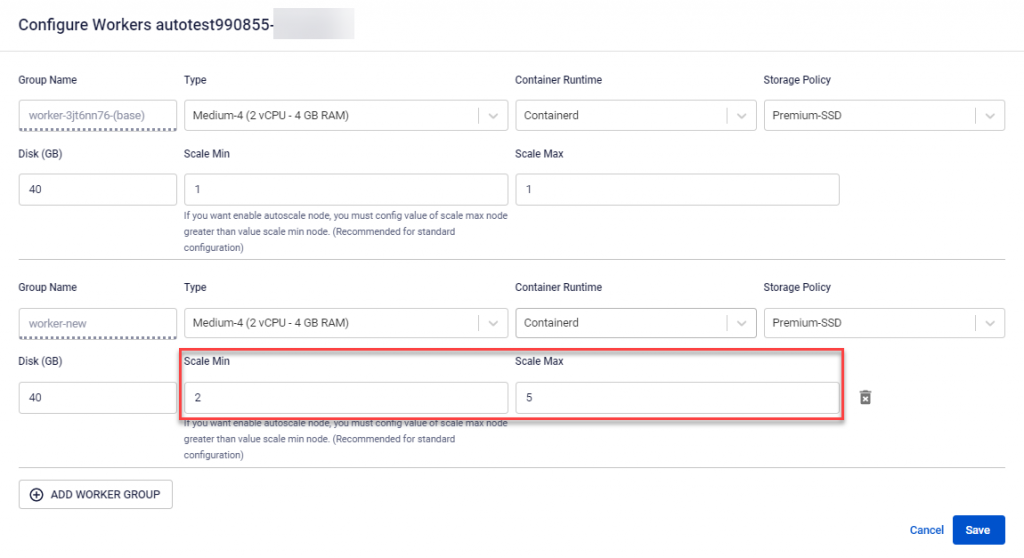
Task: Click the first group's Scale Min field
Action: tap(345, 189)
